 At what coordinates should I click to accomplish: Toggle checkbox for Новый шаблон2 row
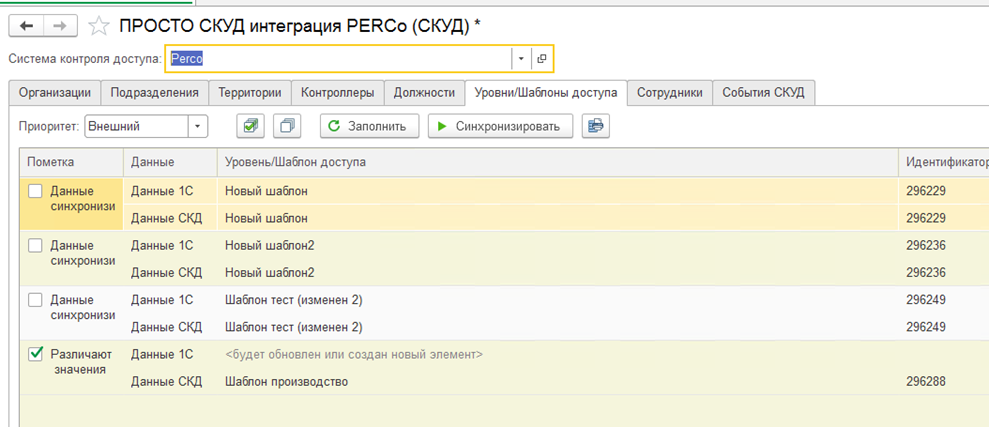coord(35,245)
